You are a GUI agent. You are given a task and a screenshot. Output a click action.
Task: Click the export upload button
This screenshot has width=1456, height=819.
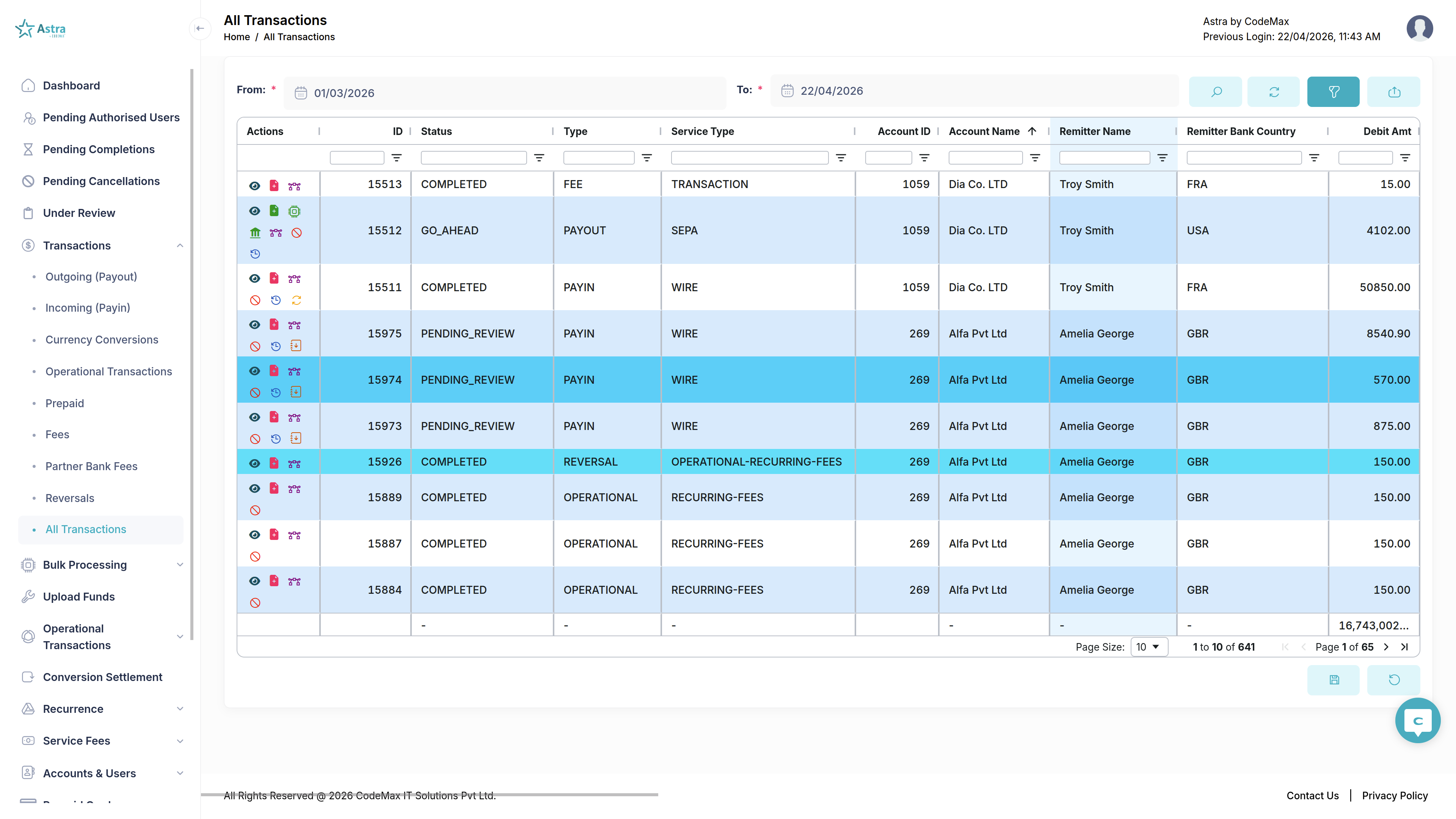click(1394, 91)
